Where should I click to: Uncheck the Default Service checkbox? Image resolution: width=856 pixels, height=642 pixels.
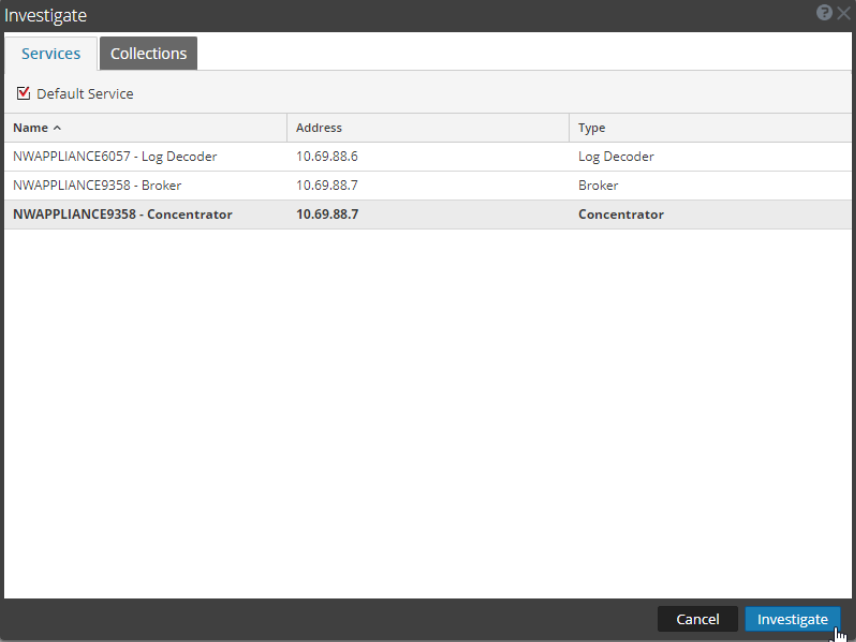23,92
